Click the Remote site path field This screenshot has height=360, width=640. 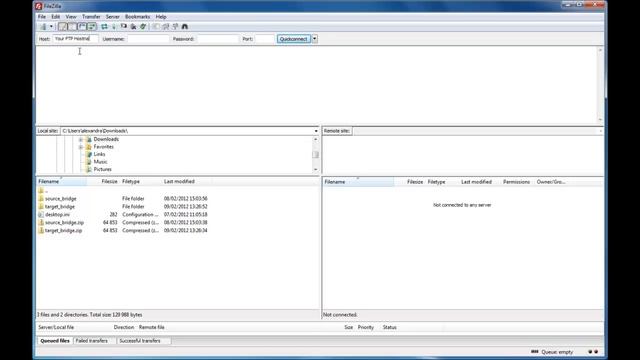pyautogui.click(x=478, y=131)
